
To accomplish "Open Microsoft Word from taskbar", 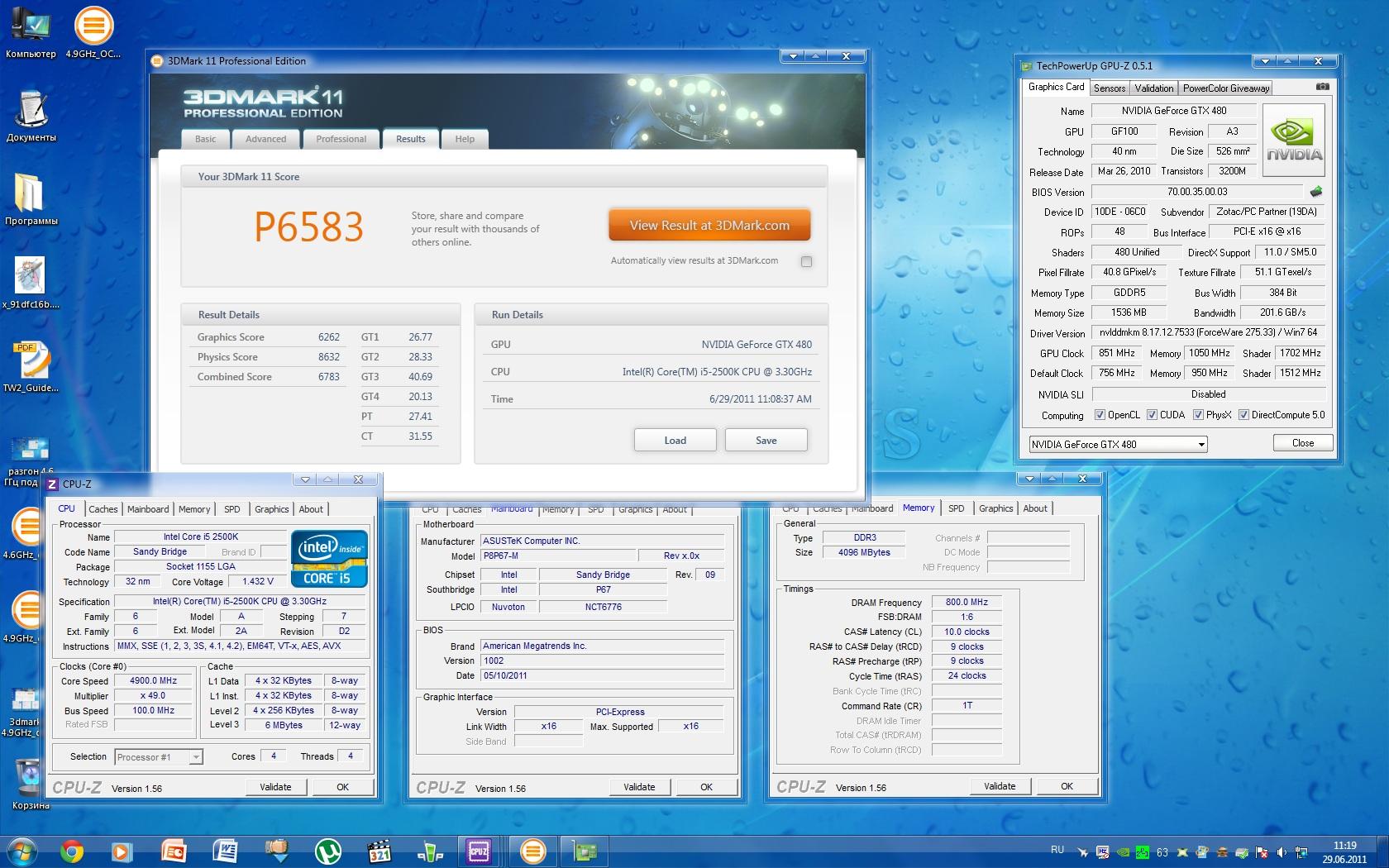I will coord(225,851).
